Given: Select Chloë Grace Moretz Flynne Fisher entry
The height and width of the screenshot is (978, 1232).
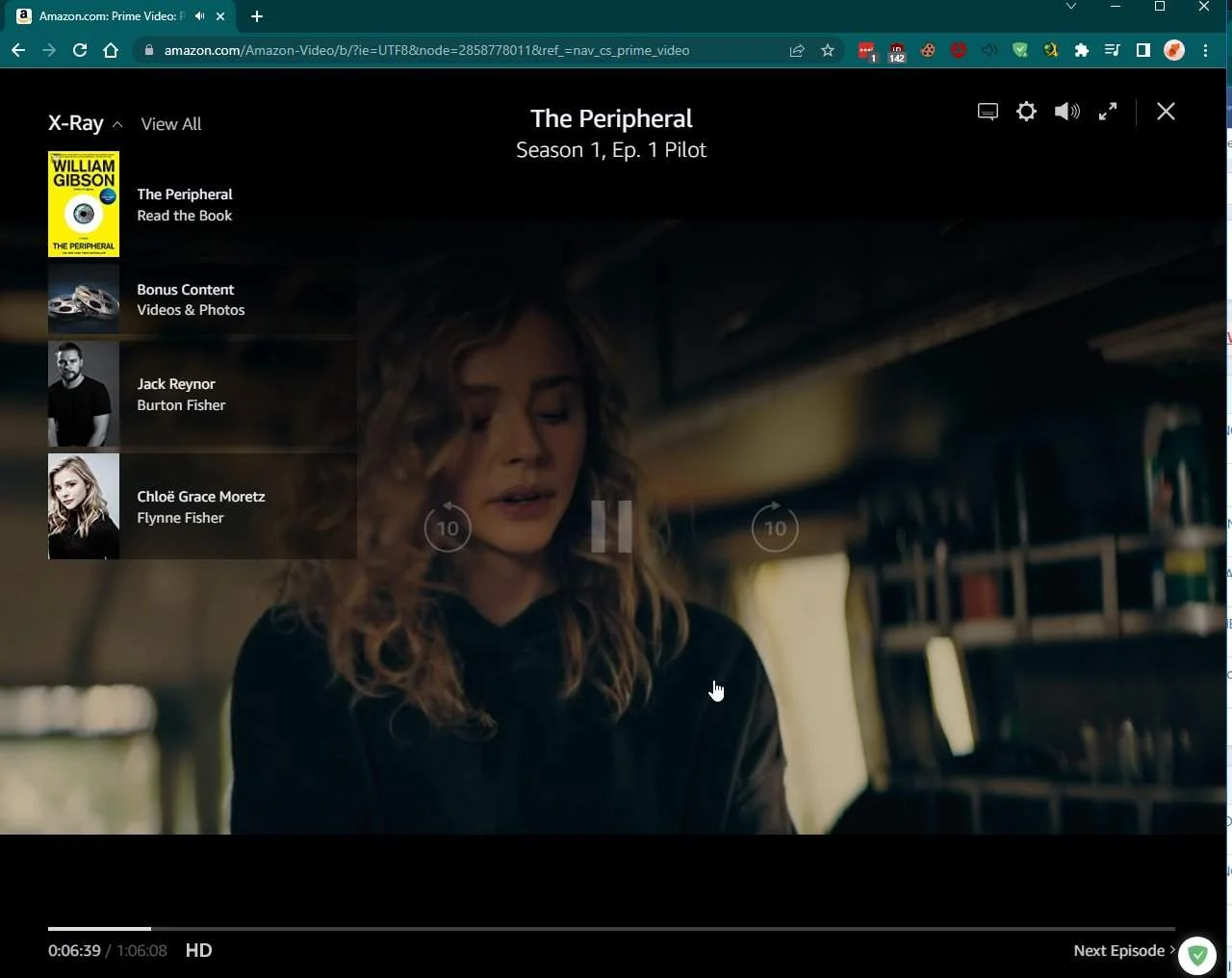Looking at the screenshot, I should [x=202, y=506].
